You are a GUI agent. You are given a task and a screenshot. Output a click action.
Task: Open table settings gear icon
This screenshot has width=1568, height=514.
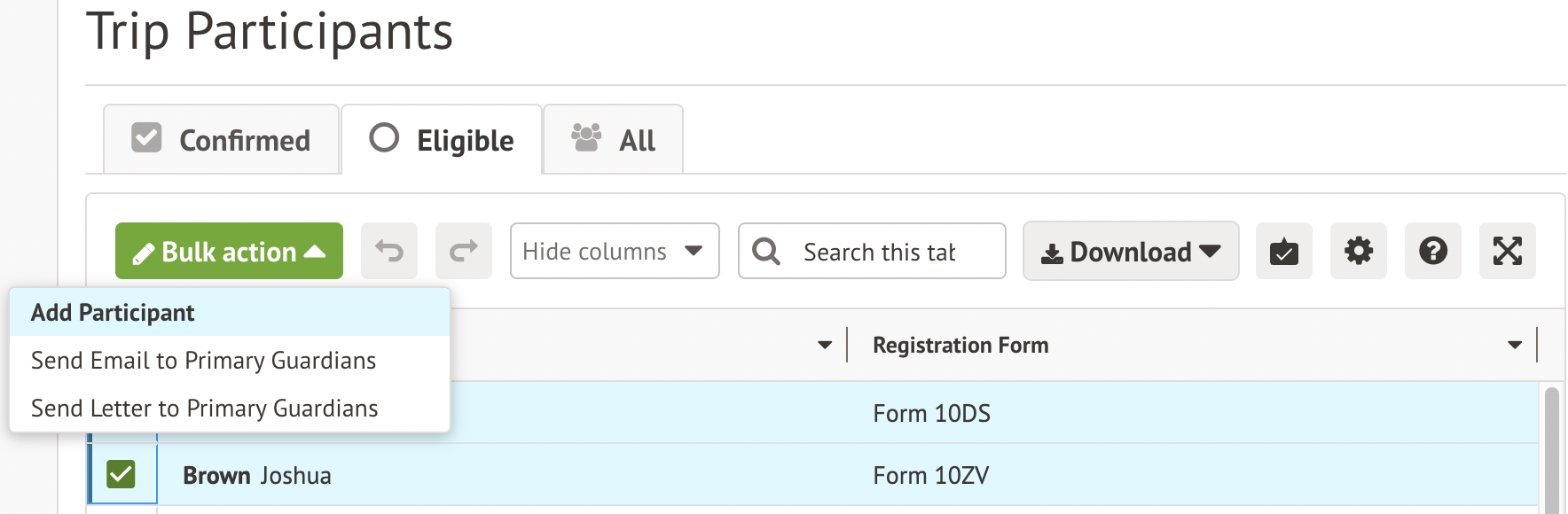tap(1358, 252)
